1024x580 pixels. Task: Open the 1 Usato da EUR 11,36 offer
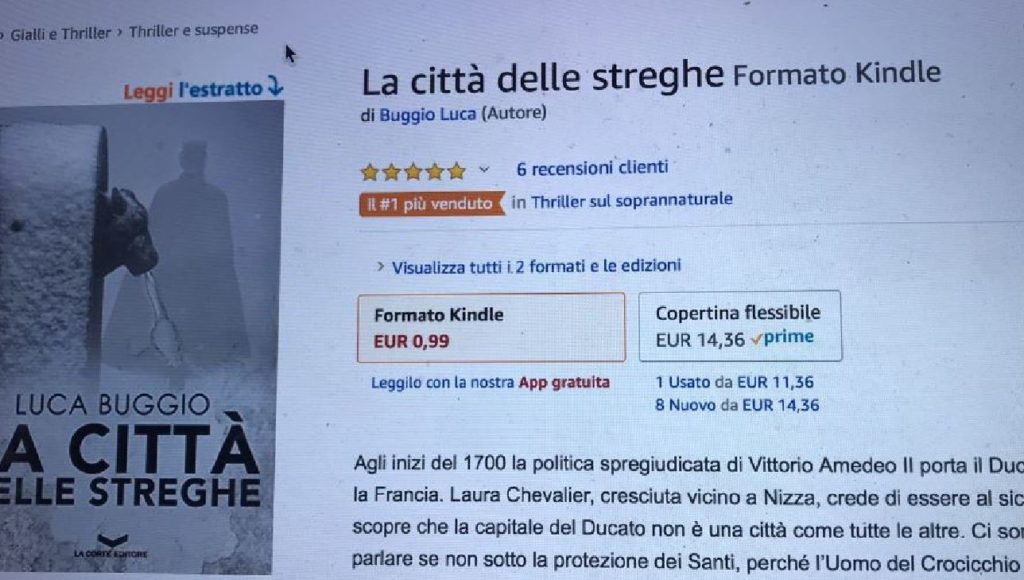pyautogui.click(x=735, y=381)
